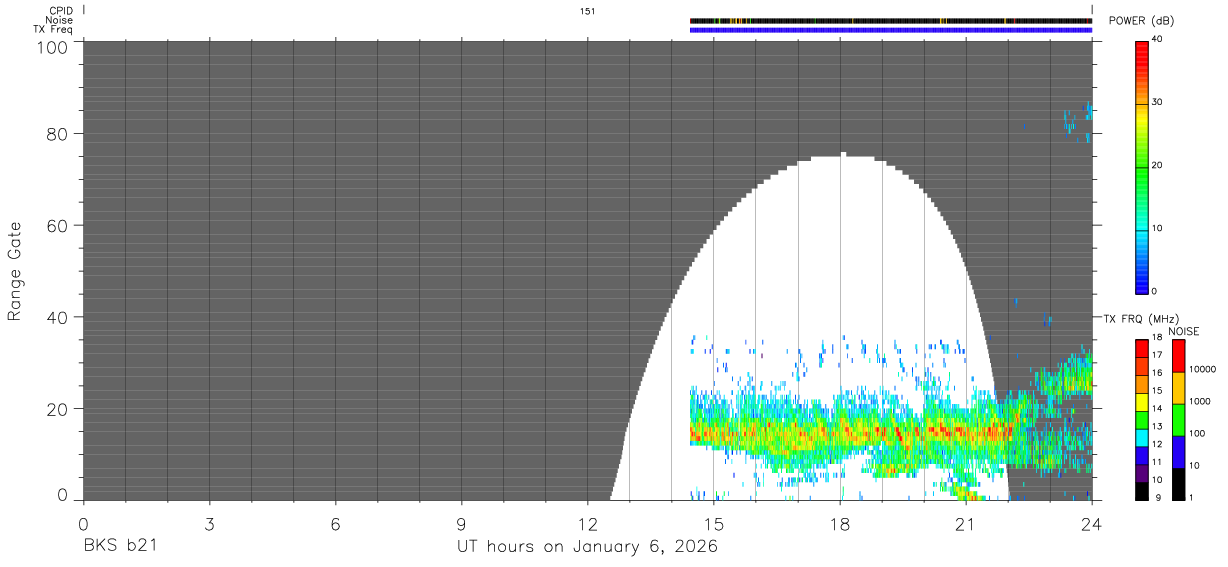This screenshot has width=1228, height=567.
Task: Click the 6 tick on UT hours axis
Action: tap(335, 524)
